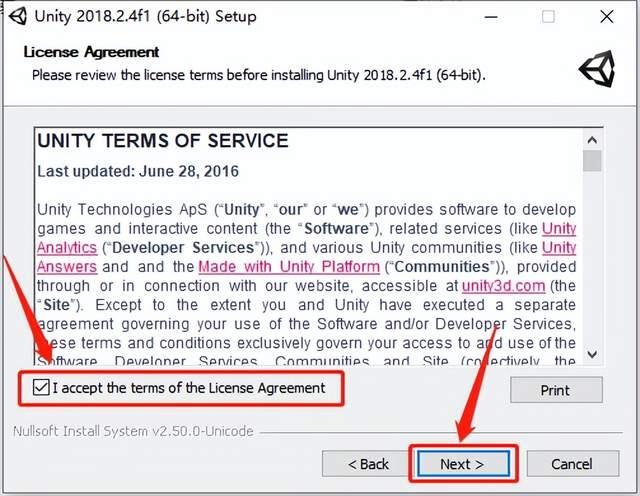Toggle the accept License Agreement checkbox
This screenshot has height=496, width=640.
tap(41, 387)
